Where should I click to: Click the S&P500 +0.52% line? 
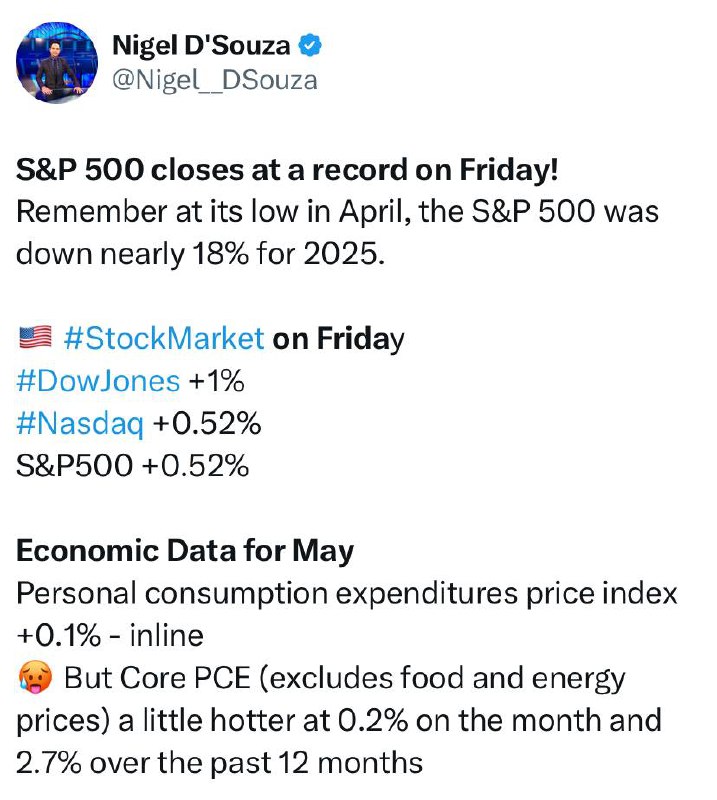(133, 466)
